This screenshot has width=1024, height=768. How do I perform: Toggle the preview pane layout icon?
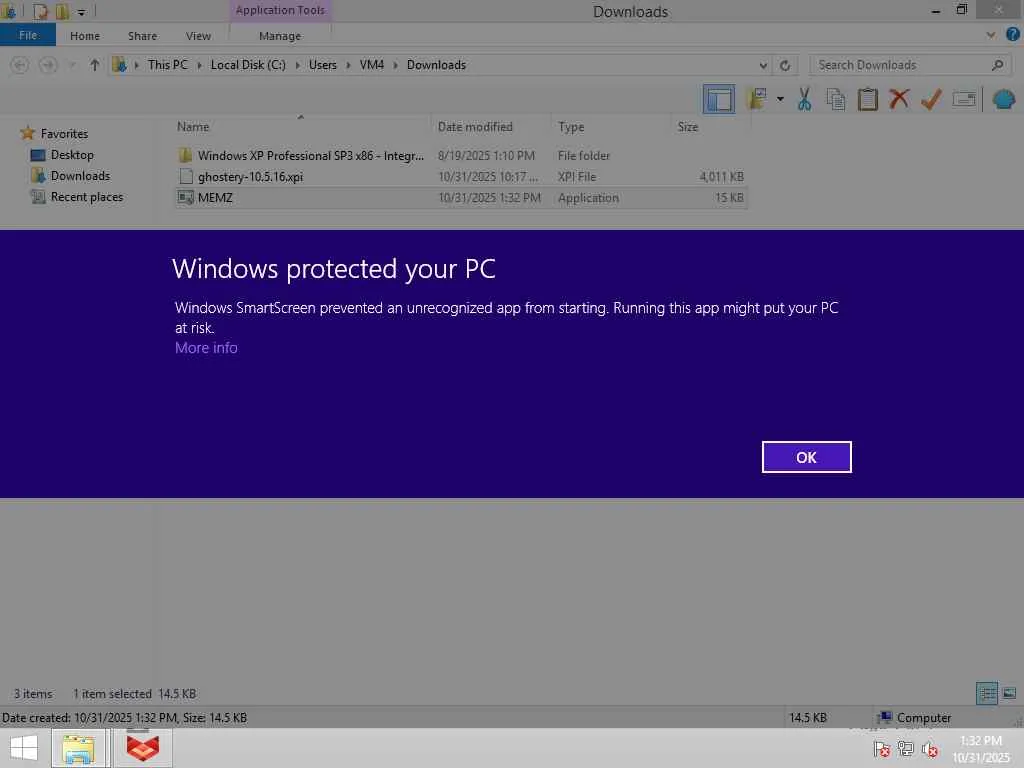coord(718,99)
